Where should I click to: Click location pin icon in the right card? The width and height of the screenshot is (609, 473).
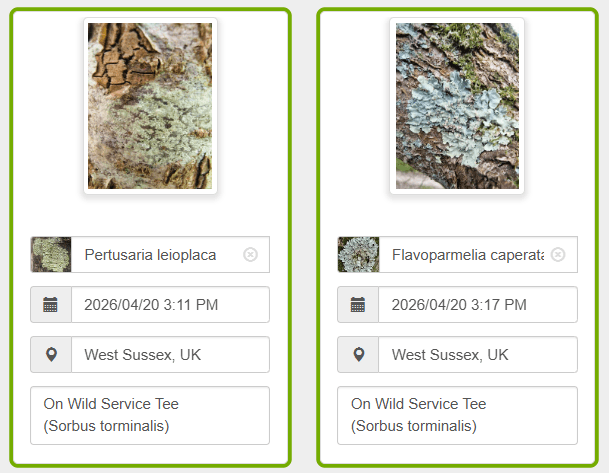point(358,355)
